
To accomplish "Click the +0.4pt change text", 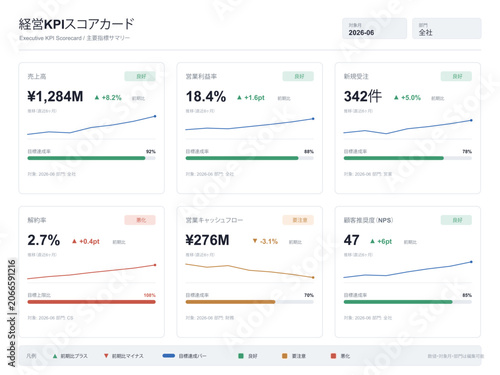I will pyautogui.click(x=89, y=241).
